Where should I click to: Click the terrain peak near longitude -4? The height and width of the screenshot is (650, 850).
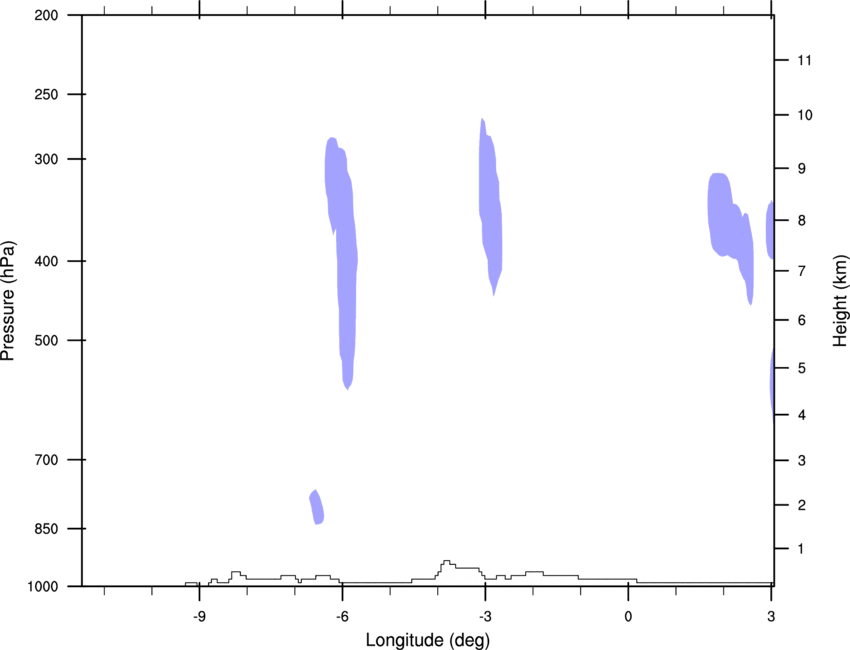coord(446,562)
